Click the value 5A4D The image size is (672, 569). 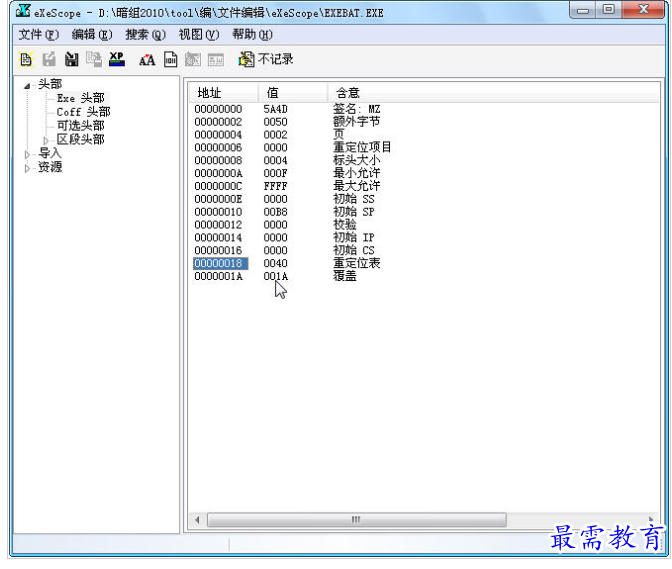point(276,109)
